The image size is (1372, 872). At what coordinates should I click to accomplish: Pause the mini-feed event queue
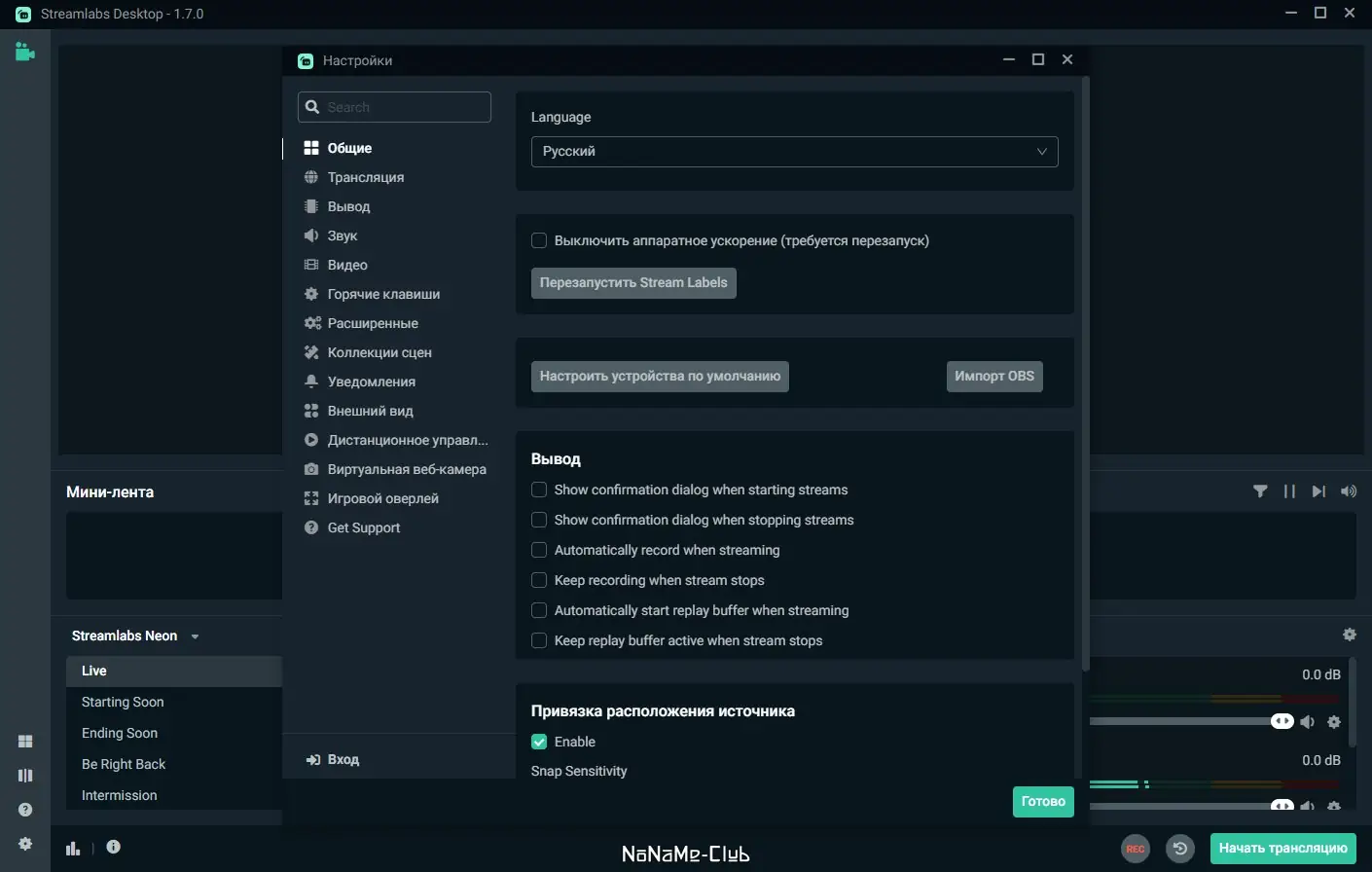click(1289, 491)
